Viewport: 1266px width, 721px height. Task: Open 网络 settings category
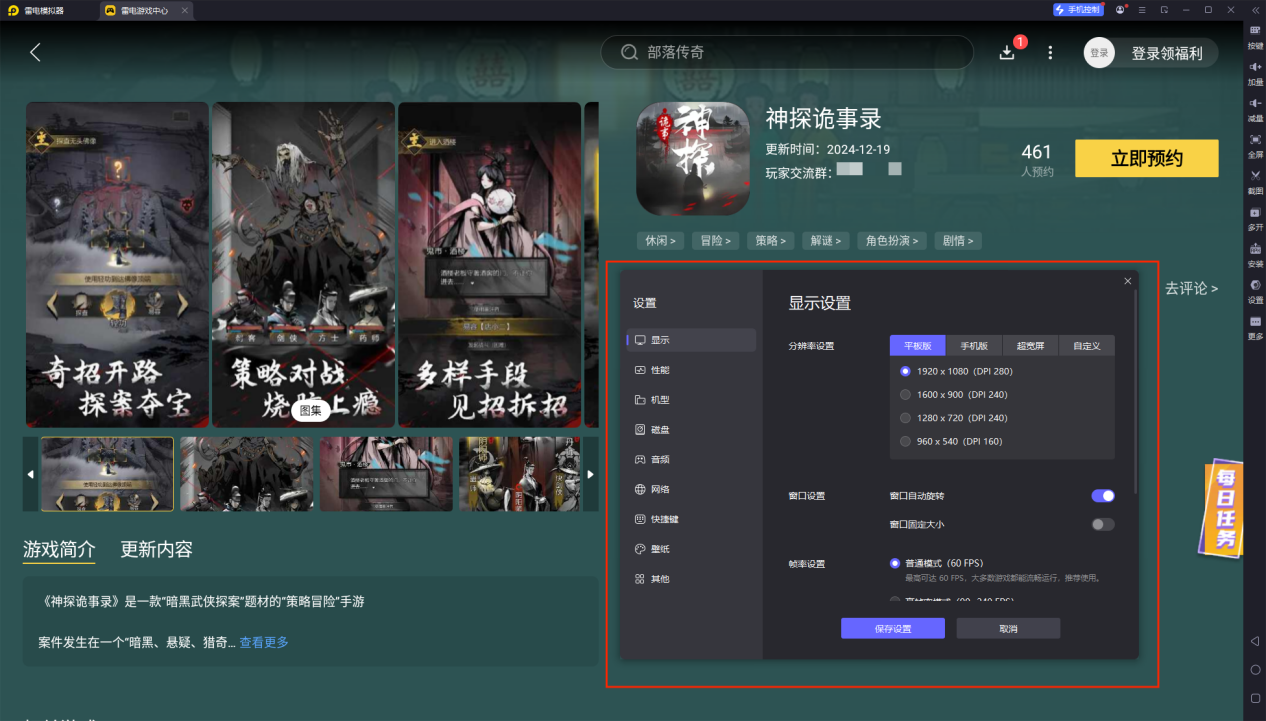[x=691, y=490]
